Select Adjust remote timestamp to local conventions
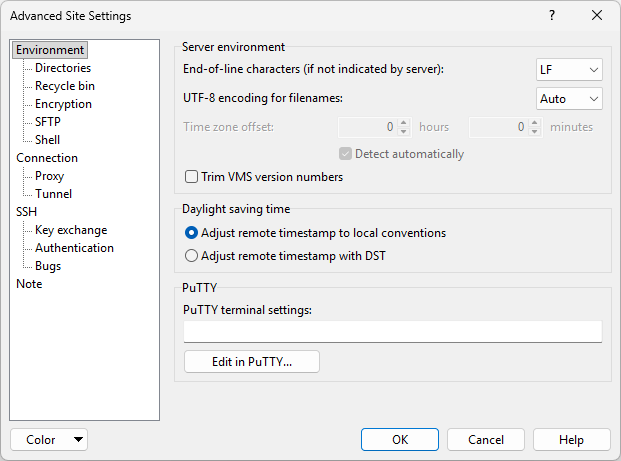The width and height of the screenshot is (621, 461). point(192,233)
